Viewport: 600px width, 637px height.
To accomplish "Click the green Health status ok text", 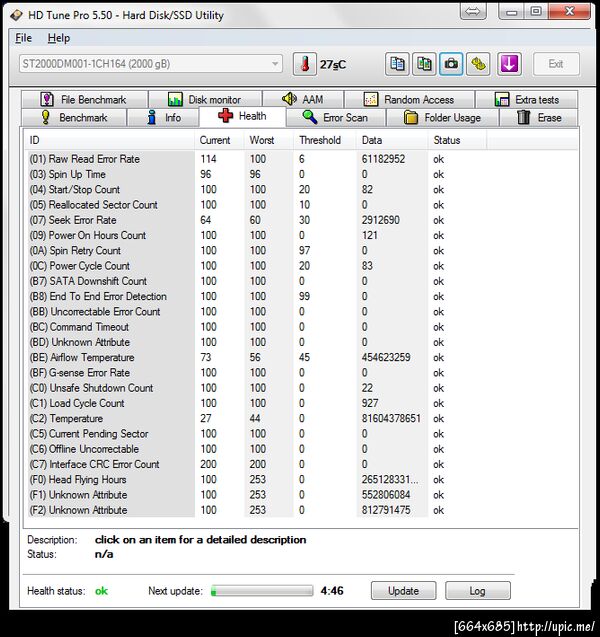I will (x=101, y=591).
